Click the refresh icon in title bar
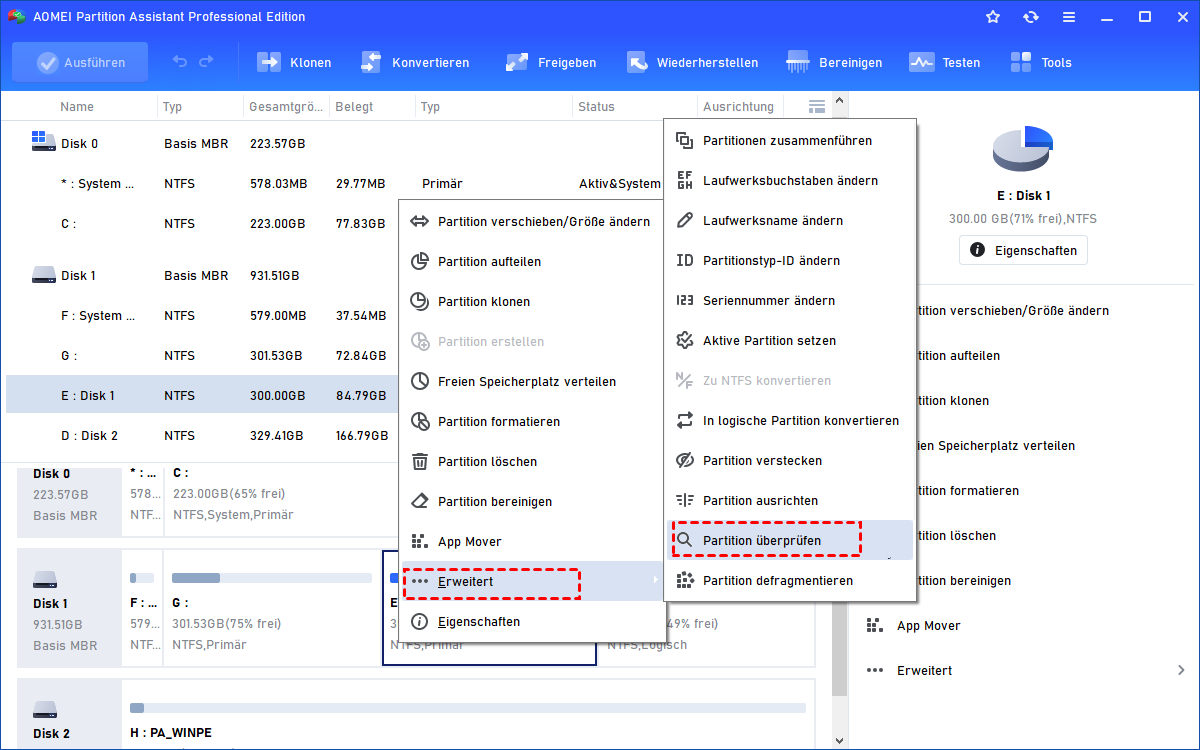 pyautogui.click(x=1031, y=17)
